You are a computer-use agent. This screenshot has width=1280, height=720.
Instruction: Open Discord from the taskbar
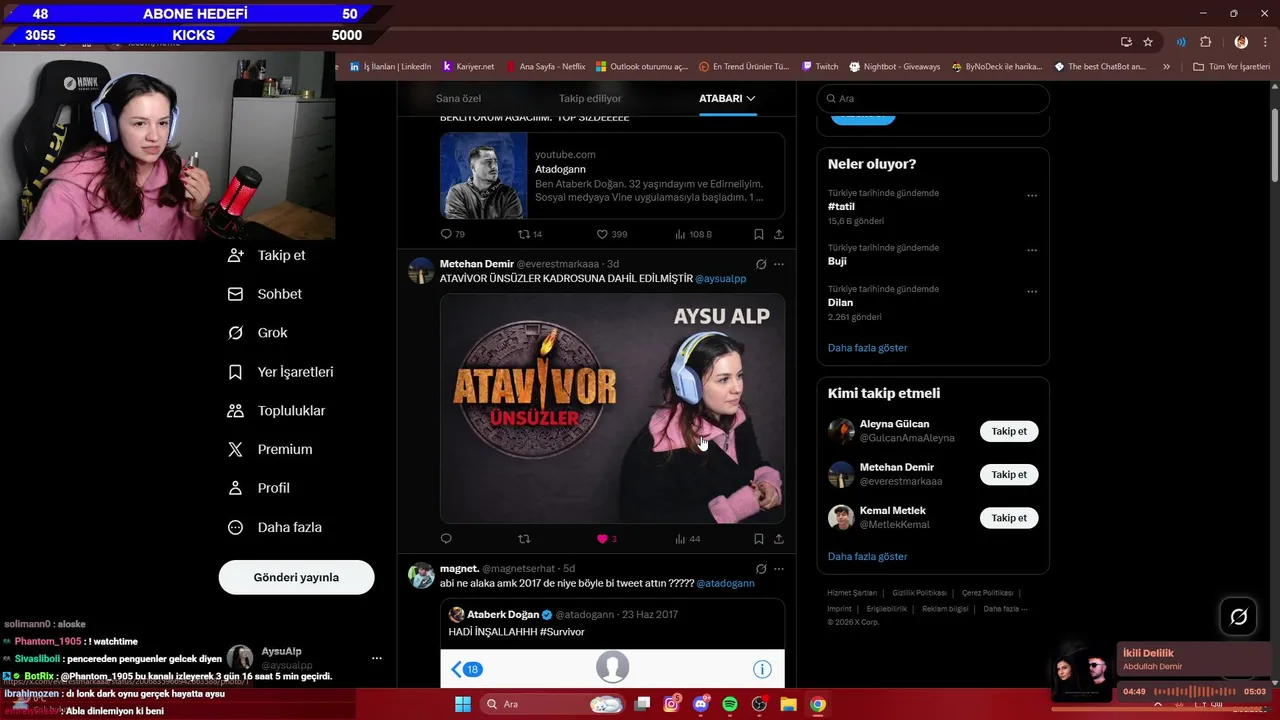[701, 704]
